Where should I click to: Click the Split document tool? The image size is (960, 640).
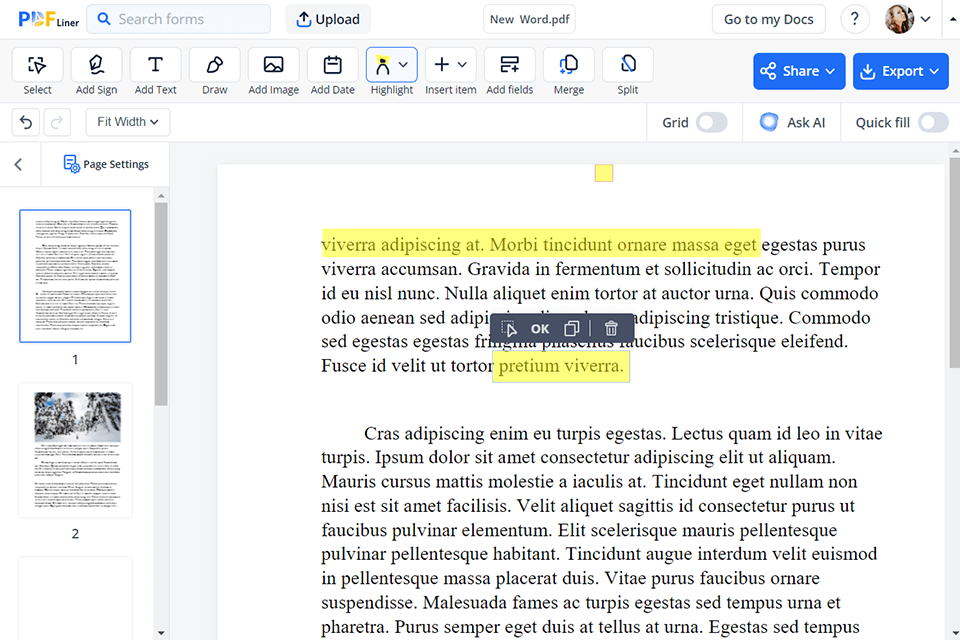click(x=627, y=66)
